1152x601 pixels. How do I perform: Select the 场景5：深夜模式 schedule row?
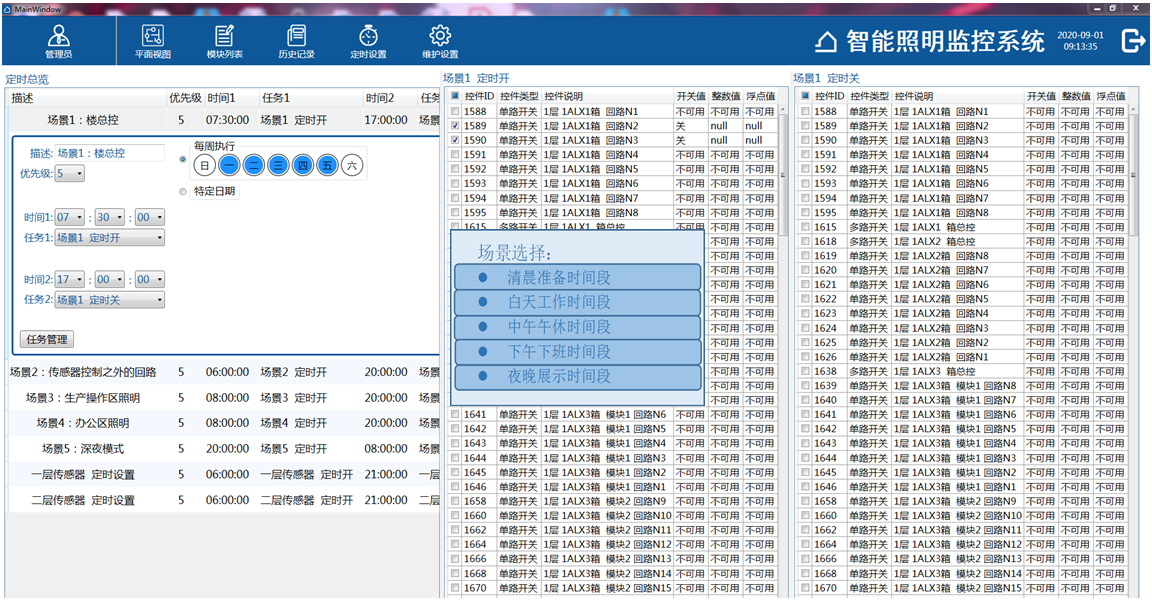85,449
